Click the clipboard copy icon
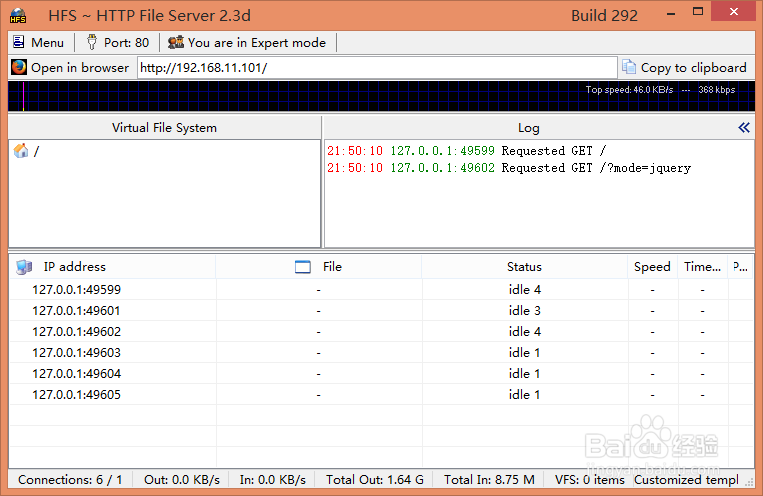The image size is (763, 496). point(629,67)
